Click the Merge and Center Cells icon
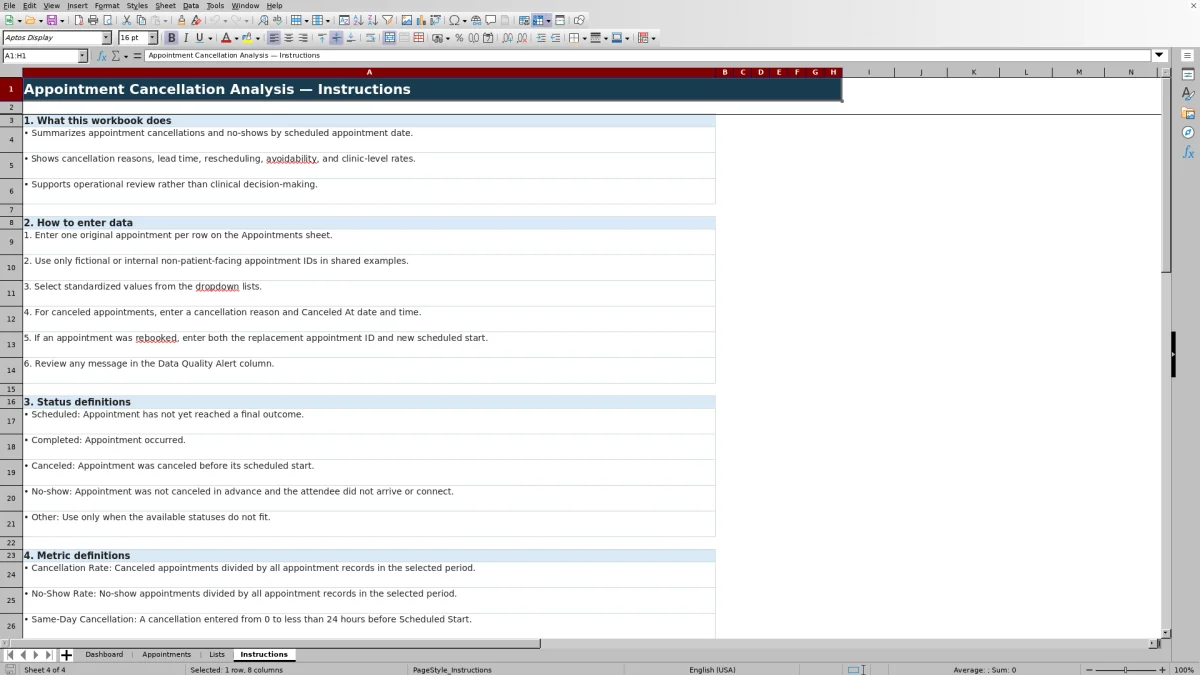Viewport: 1200px width, 675px height. [389, 38]
